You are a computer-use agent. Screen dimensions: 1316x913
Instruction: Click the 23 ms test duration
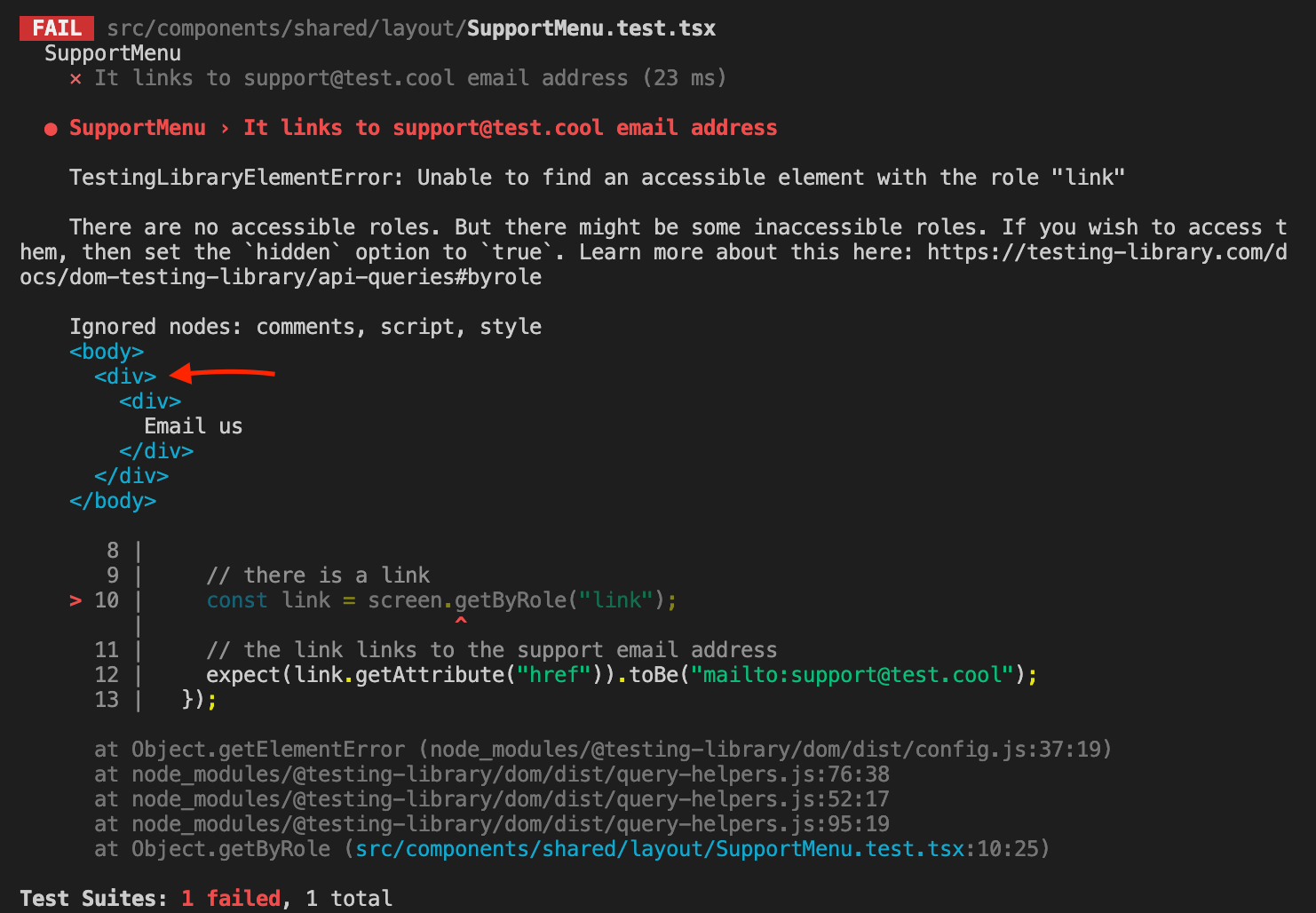(682, 78)
